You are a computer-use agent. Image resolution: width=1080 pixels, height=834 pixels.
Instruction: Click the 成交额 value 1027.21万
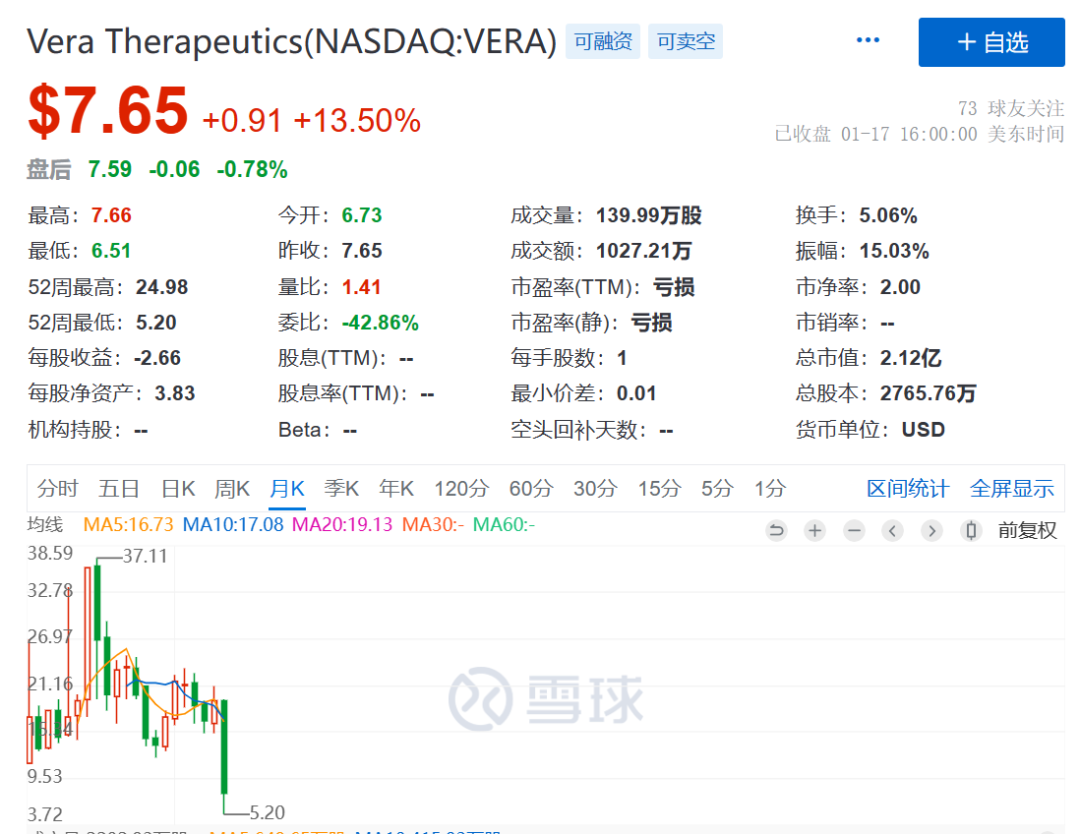[x=644, y=251]
